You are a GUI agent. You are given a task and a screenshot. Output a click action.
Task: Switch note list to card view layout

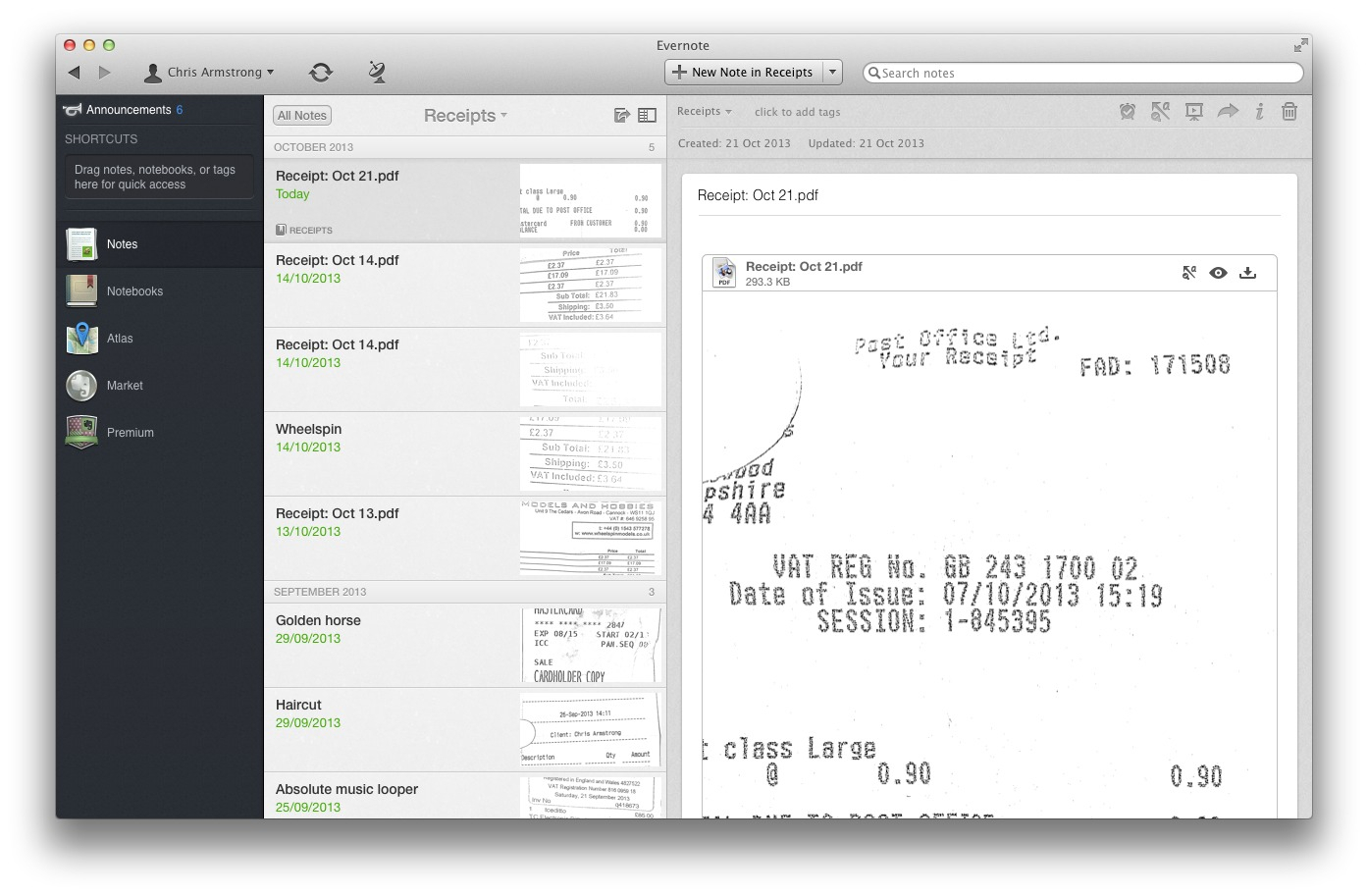[x=647, y=115]
